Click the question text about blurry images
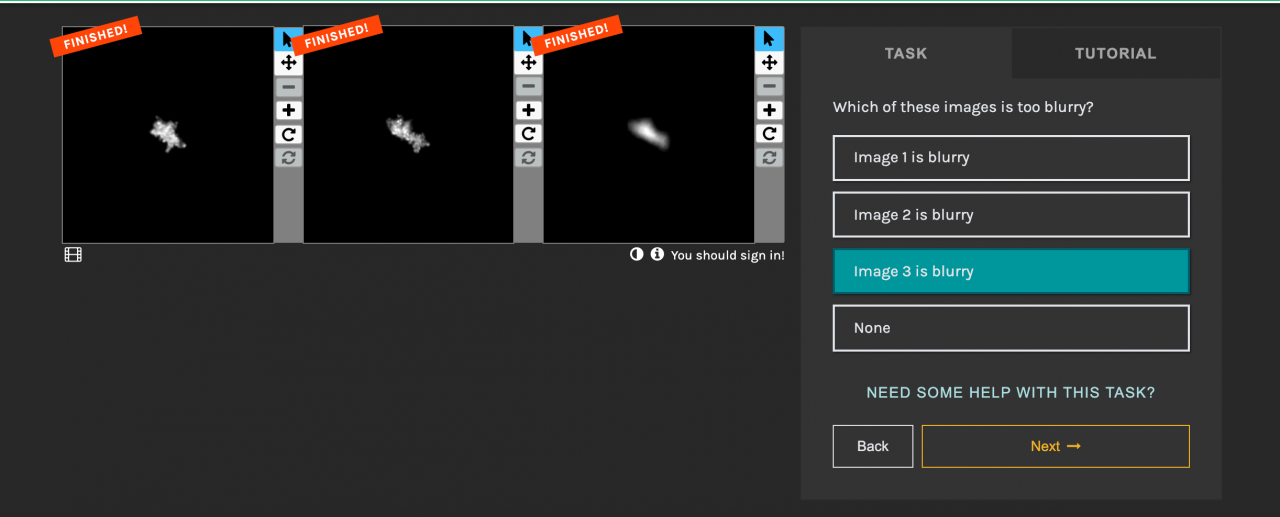This screenshot has width=1280, height=517. tap(963, 107)
